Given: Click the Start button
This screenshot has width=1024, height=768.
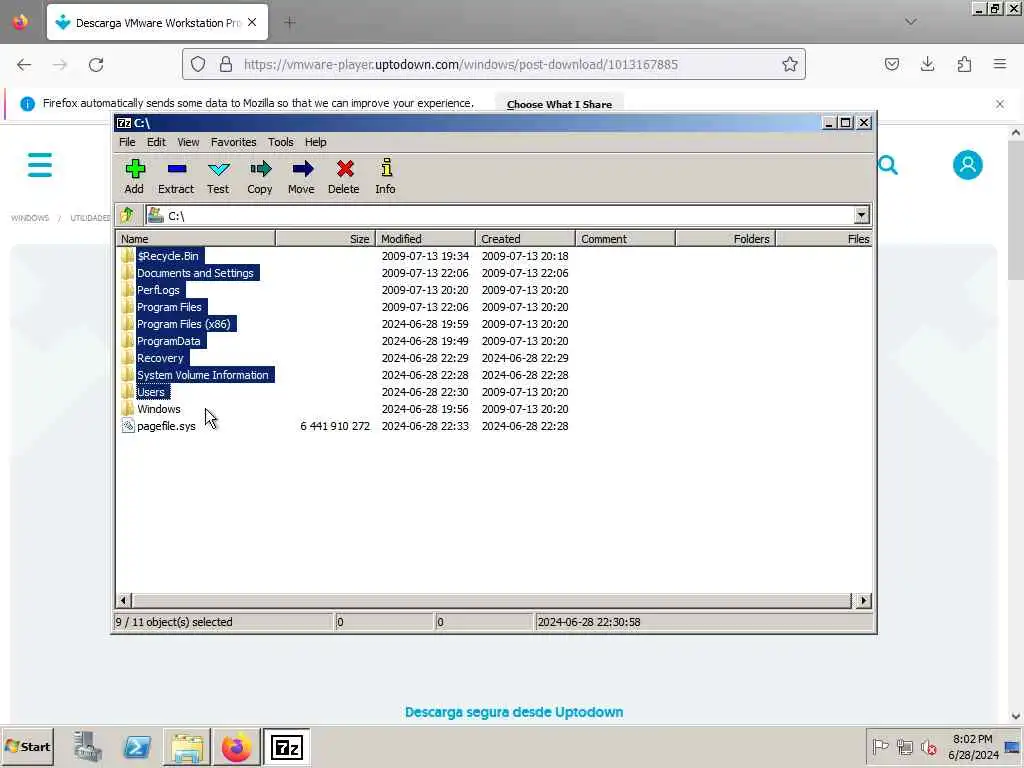Looking at the screenshot, I should [x=27, y=746].
